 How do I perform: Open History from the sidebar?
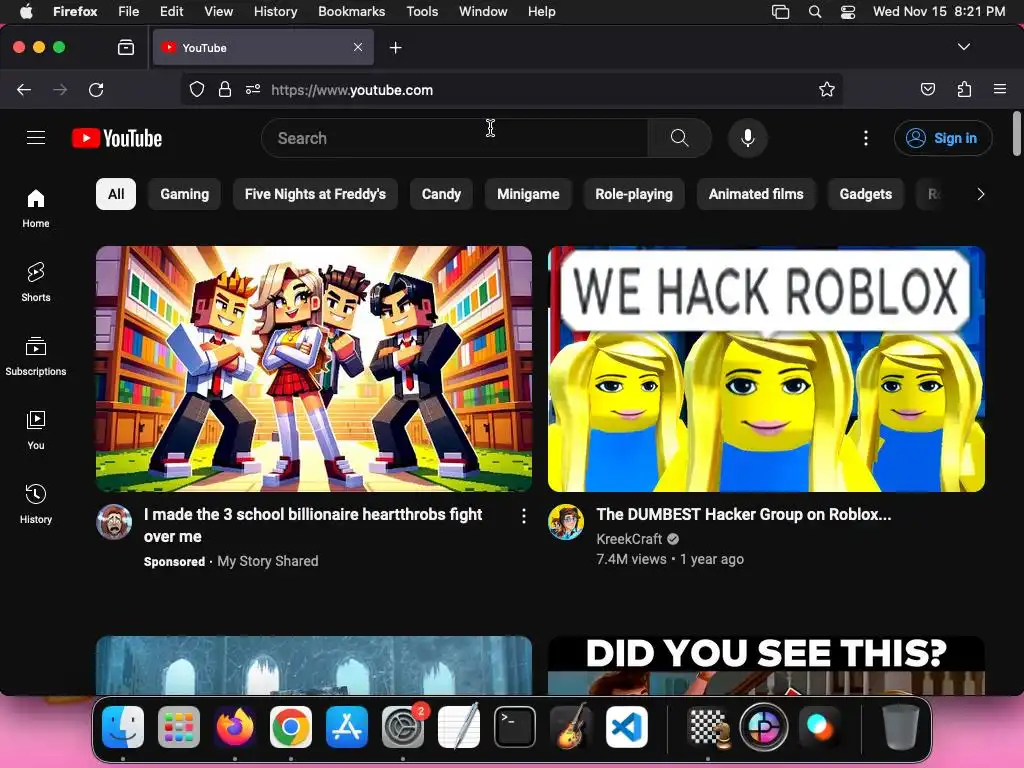tap(36, 504)
